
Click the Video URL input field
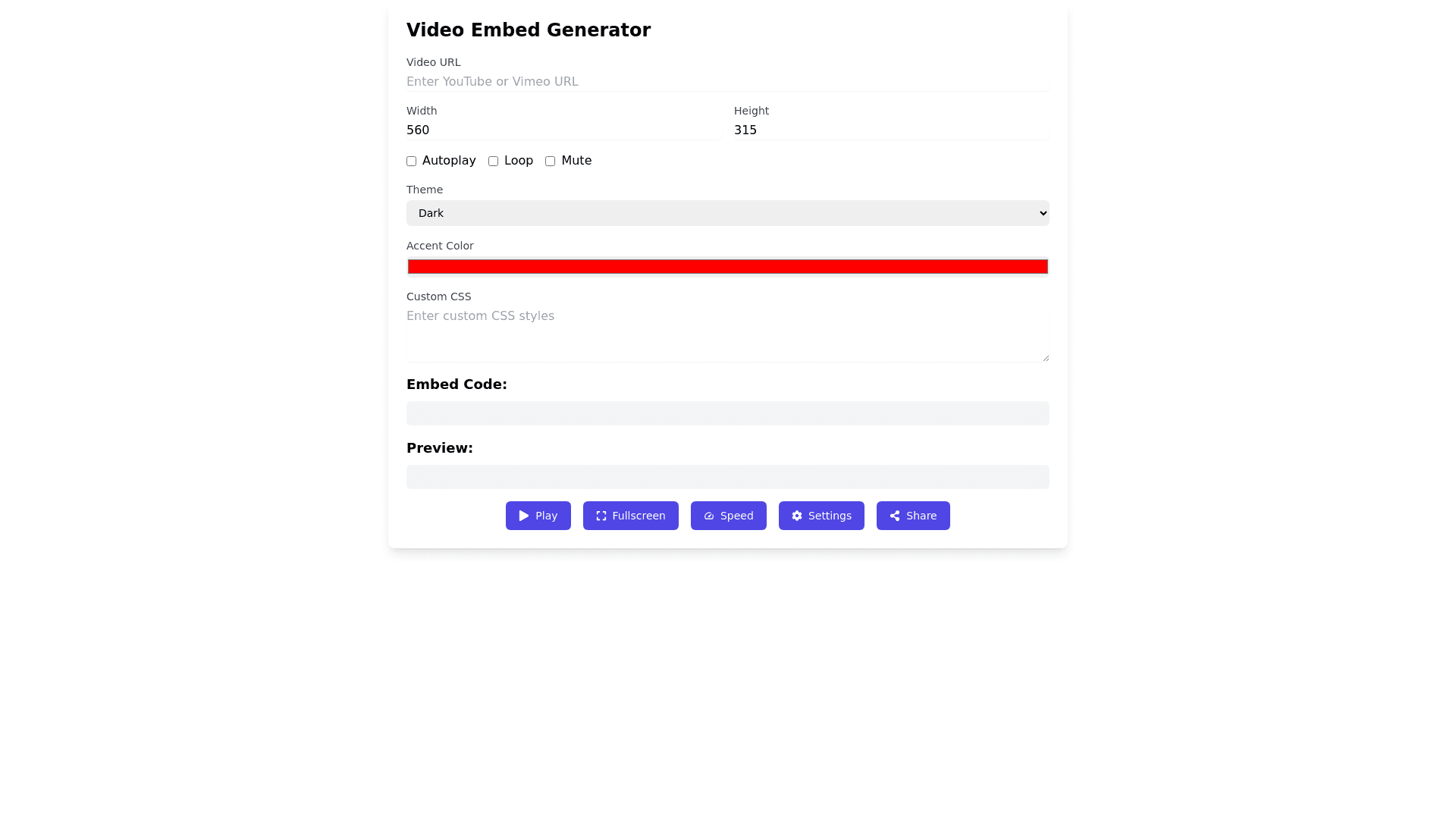[x=727, y=81]
